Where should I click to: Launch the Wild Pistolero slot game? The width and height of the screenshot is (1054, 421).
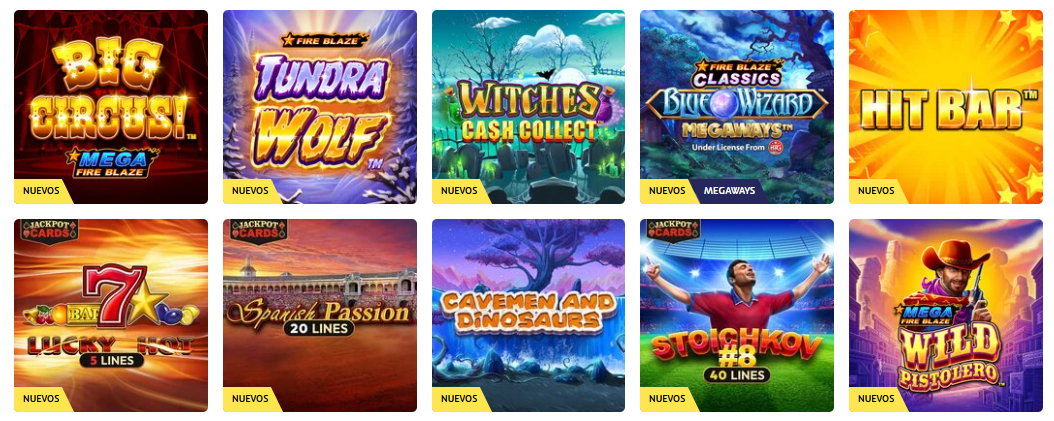point(946,315)
